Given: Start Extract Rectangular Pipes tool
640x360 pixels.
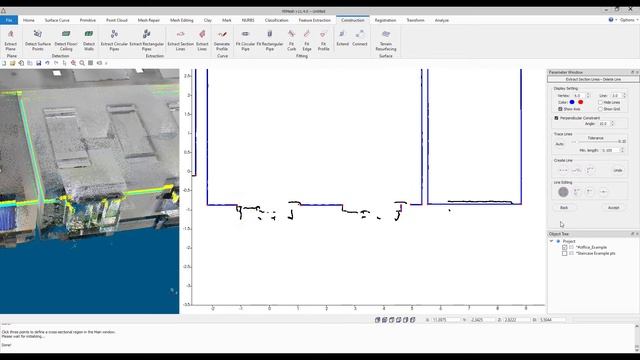Looking at the screenshot, I should coord(147,40).
